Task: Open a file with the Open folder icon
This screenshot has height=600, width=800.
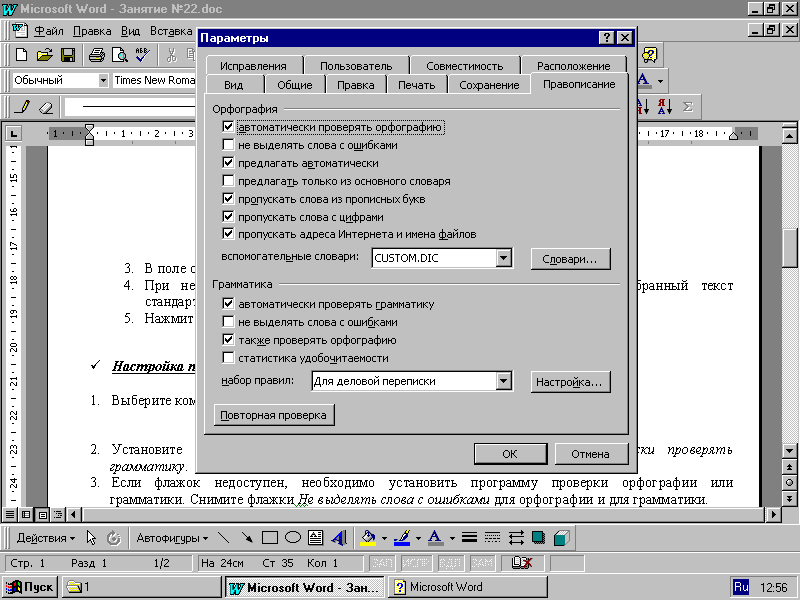Action: click(44, 55)
